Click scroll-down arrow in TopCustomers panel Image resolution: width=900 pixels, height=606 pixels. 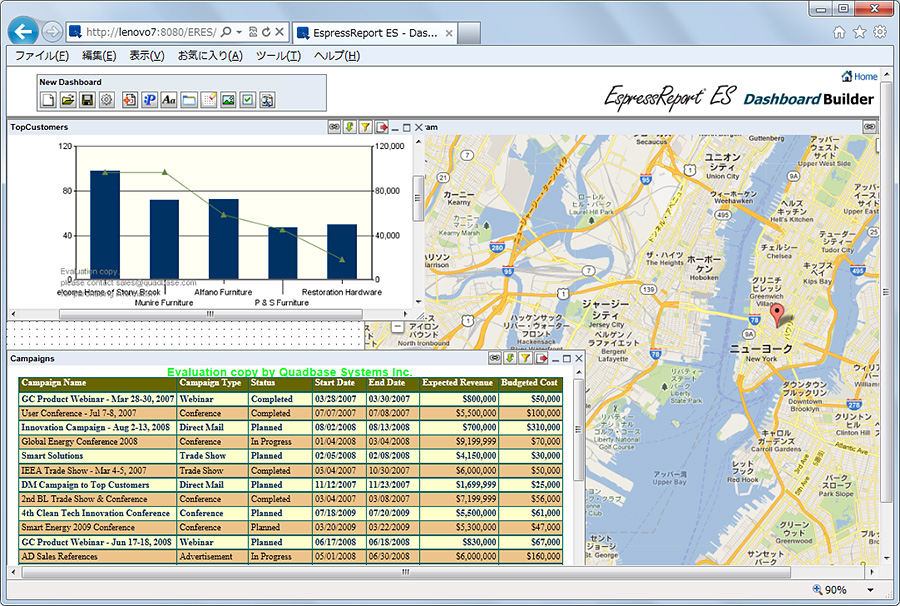coord(418,302)
